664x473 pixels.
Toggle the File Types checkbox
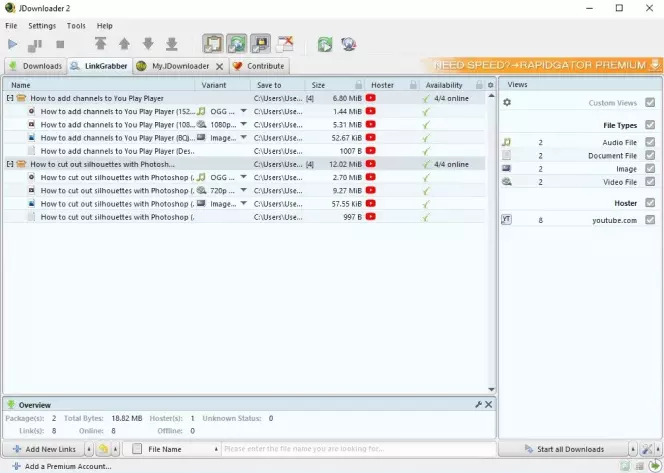point(650,125)
